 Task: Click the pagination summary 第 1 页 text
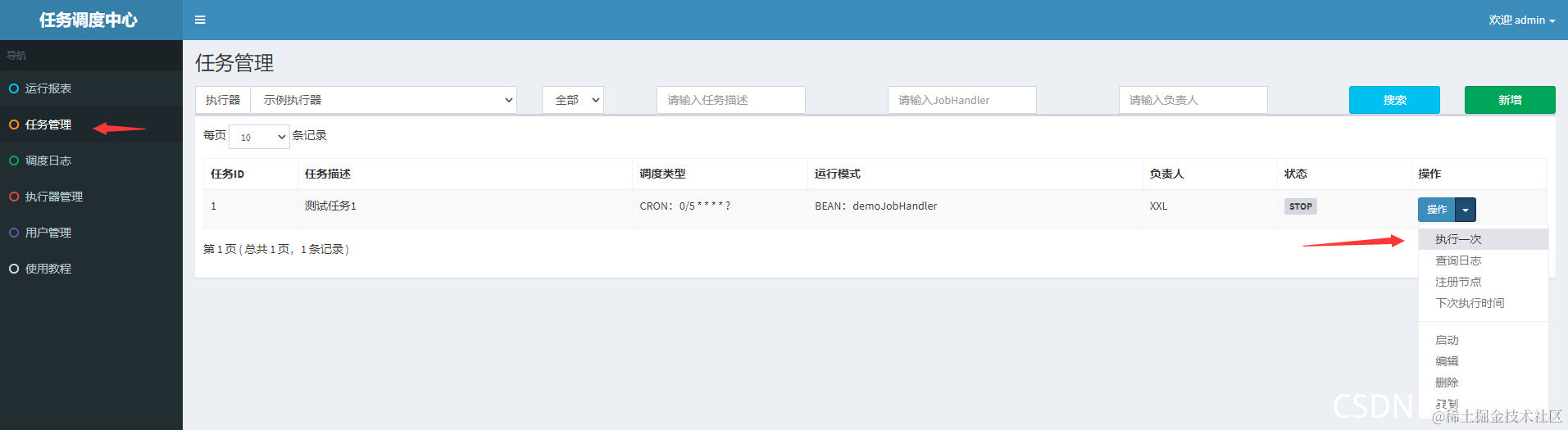(276, 249)
